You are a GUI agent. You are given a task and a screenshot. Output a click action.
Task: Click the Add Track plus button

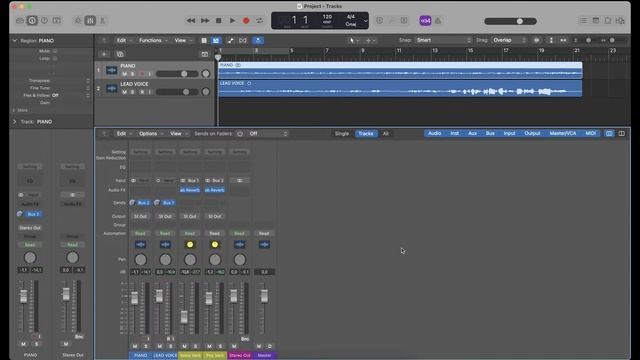(104, 54)
